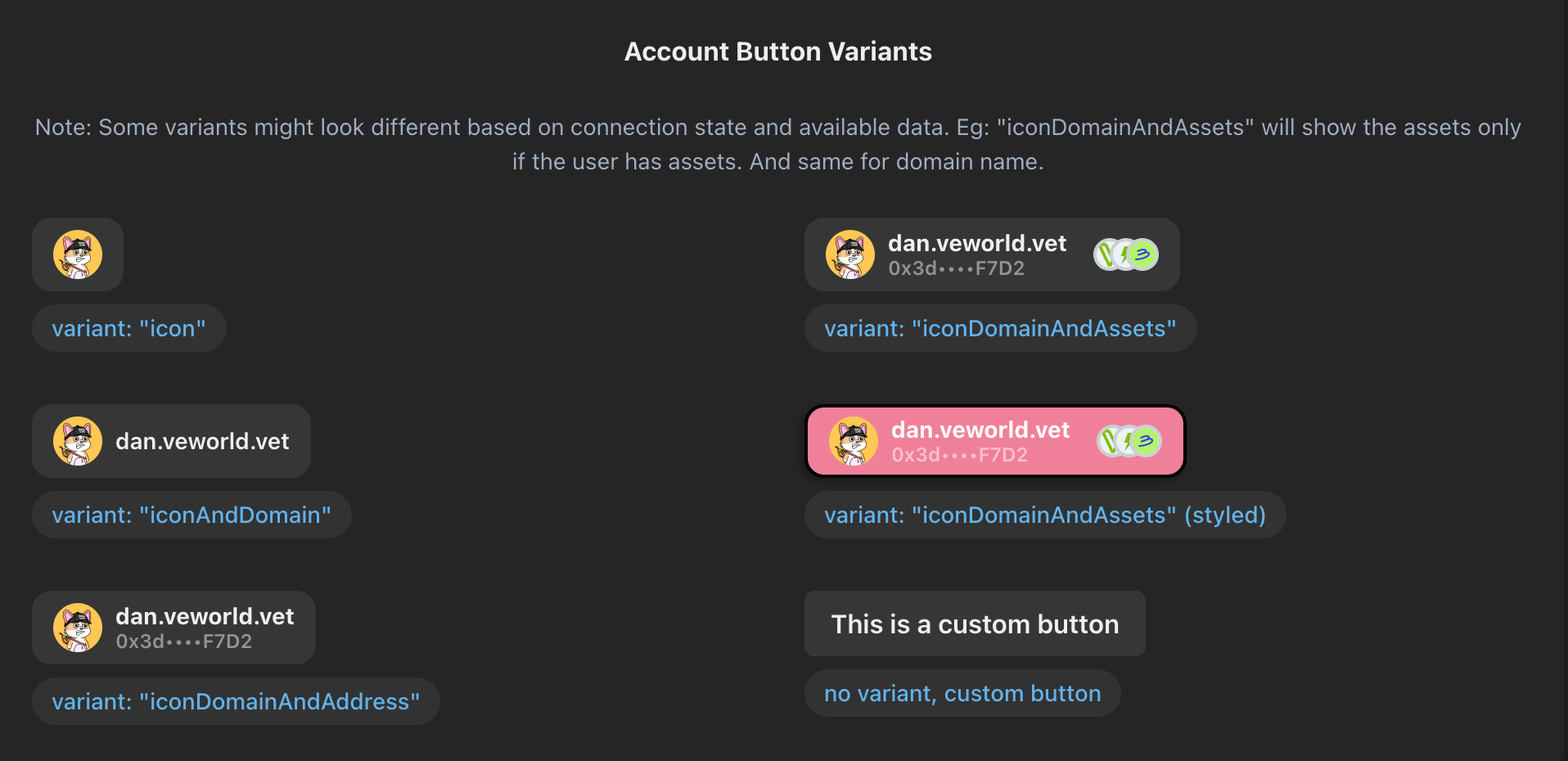Click the variant: "iconDomainAndAddress" label
This screenshot has height=761, width=1568.
point(236,702)
